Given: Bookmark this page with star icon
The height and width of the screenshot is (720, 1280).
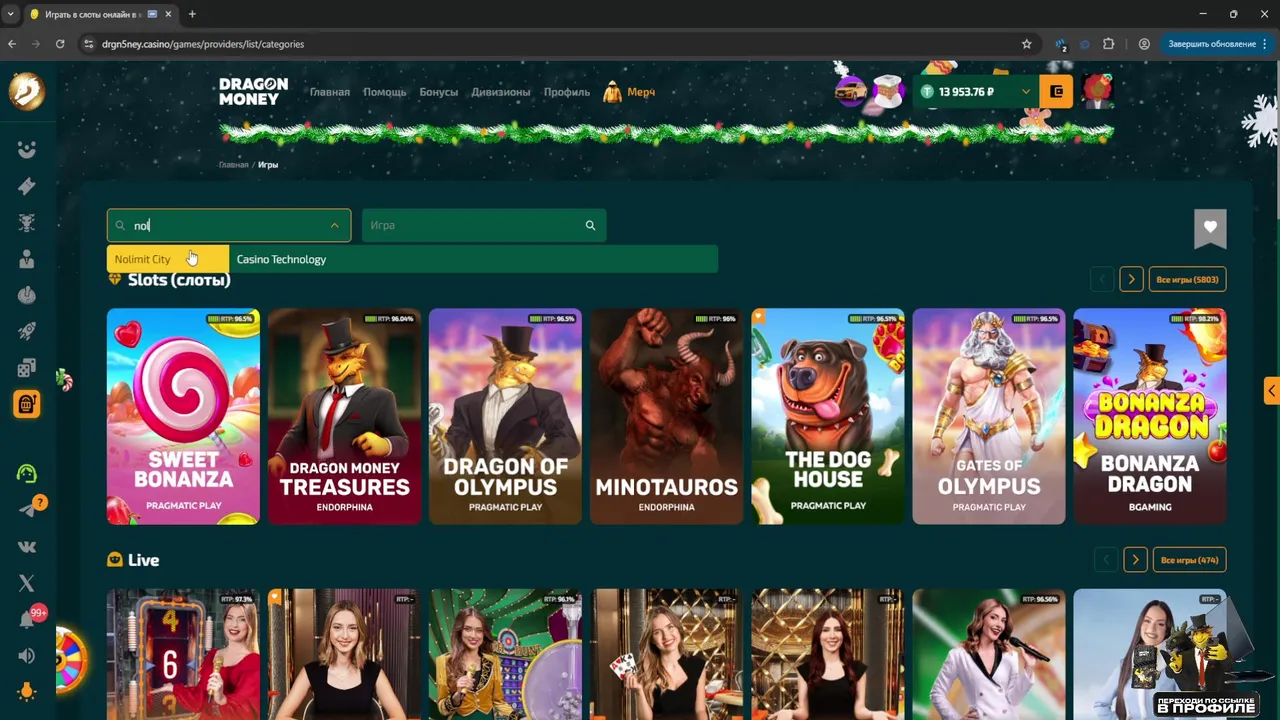Looking at the screenshot, I should tap(1026, 44).
